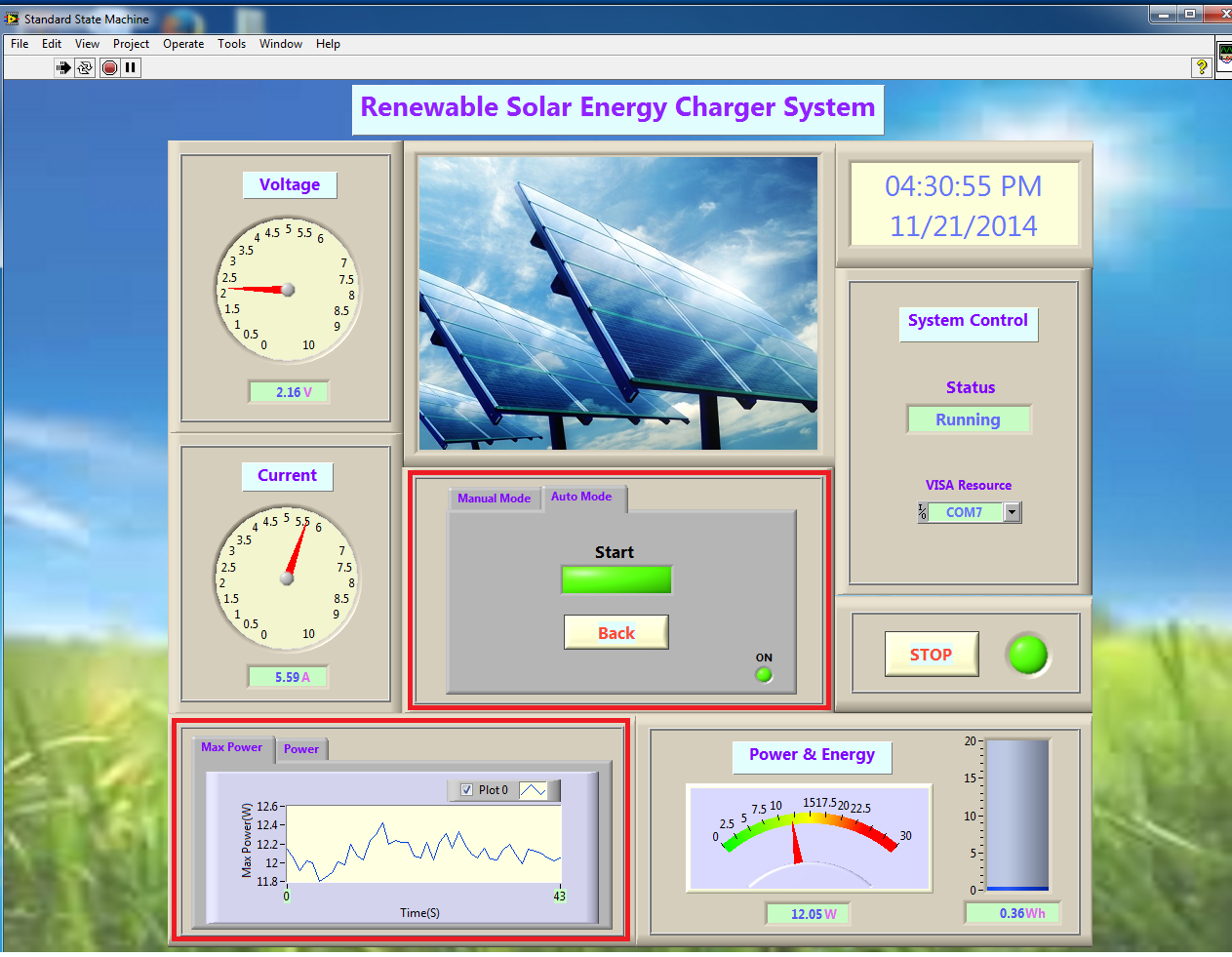This screenshot has width=1232, height=957.
Task: Click the LabVIEW title bar icon
Action: pos(12,19)
